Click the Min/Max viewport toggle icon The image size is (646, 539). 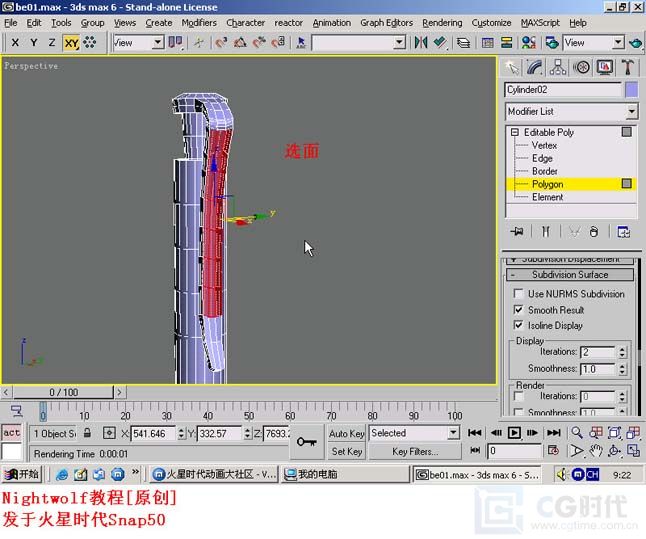click(x=633, y=451)
